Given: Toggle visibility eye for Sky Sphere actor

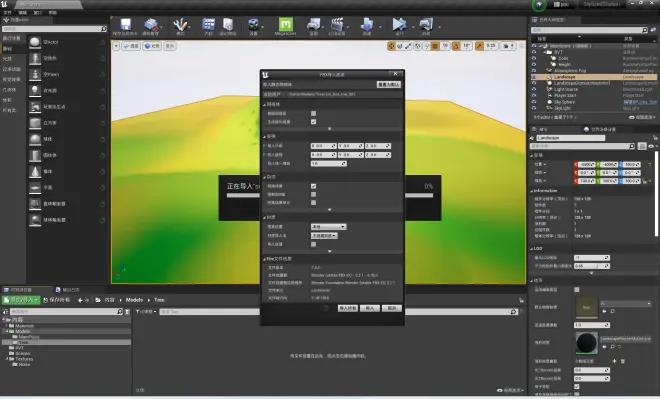Looking at the screenshot, I should [x=534, y=102].
